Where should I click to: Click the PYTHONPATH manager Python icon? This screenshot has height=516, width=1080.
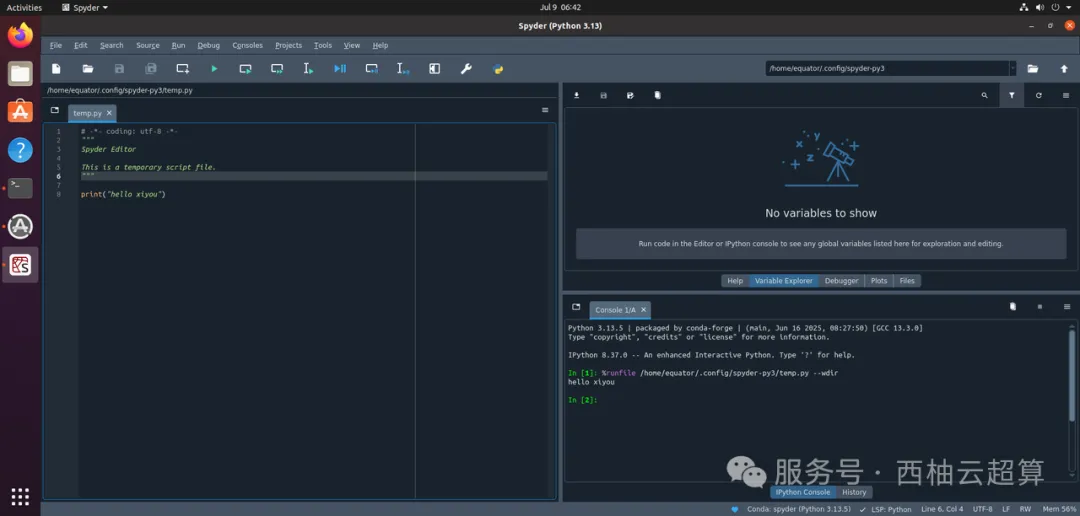coord(498,69)
